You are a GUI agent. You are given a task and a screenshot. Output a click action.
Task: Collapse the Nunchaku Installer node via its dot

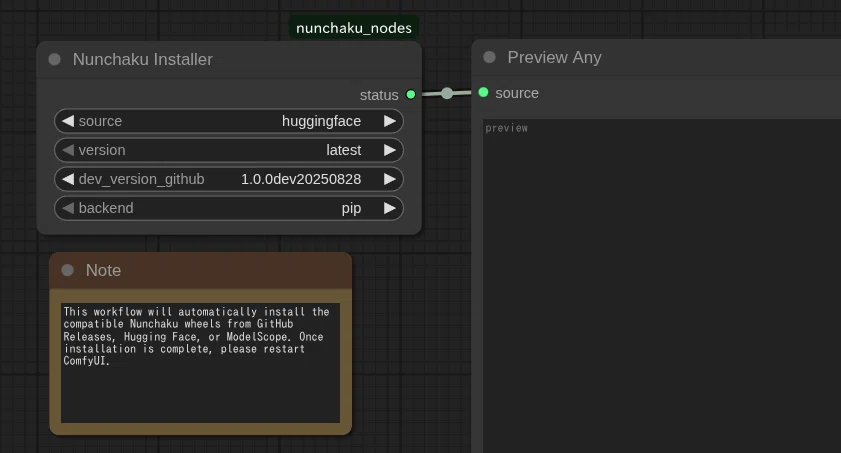pyautogui.click(x=55, y=60)
